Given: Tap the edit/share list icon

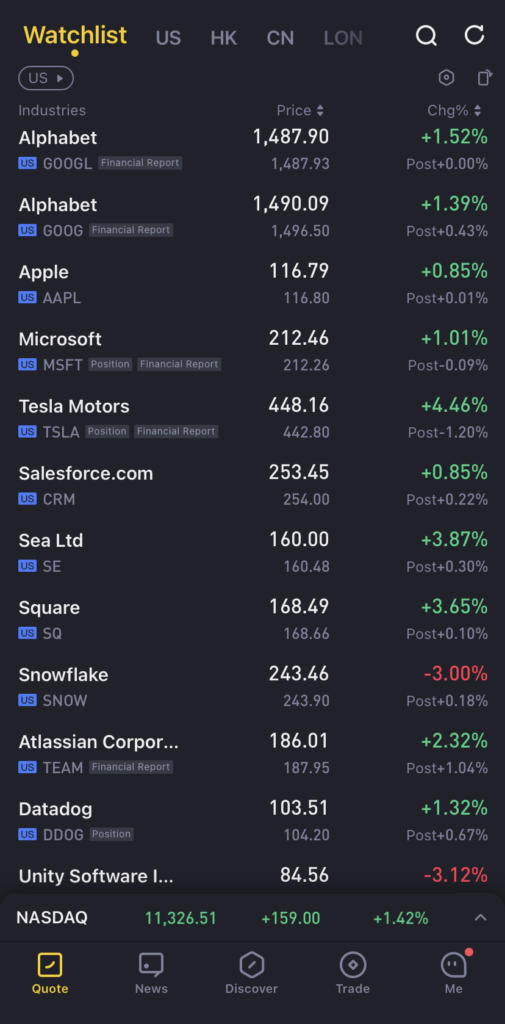Looking at the screenshot, I should (484, 78).
